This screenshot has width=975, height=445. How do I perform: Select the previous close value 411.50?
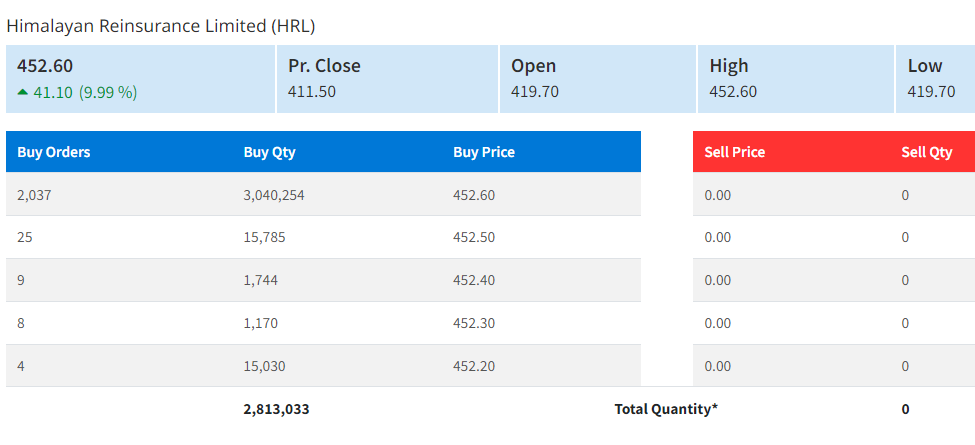click(312, 92)
